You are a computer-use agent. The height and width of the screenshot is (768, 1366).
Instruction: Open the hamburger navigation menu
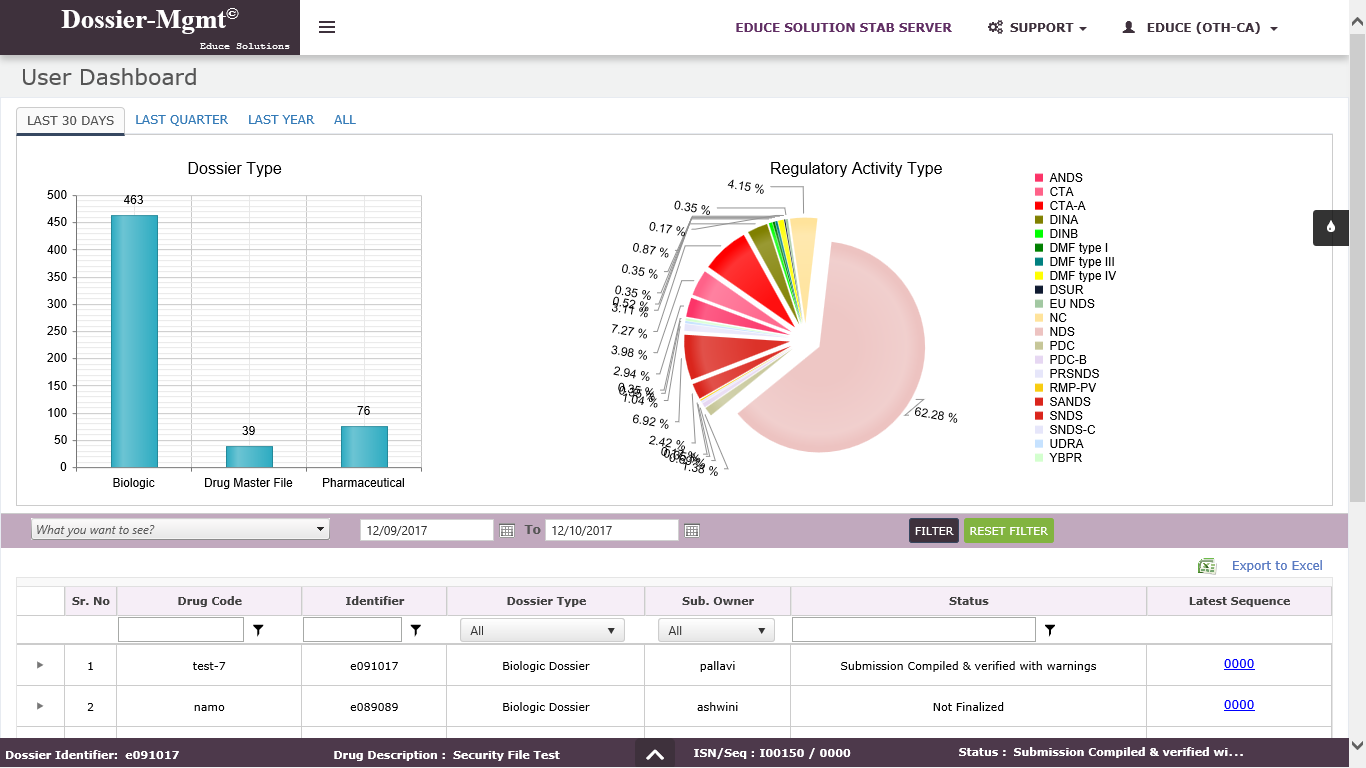(327, 27)
